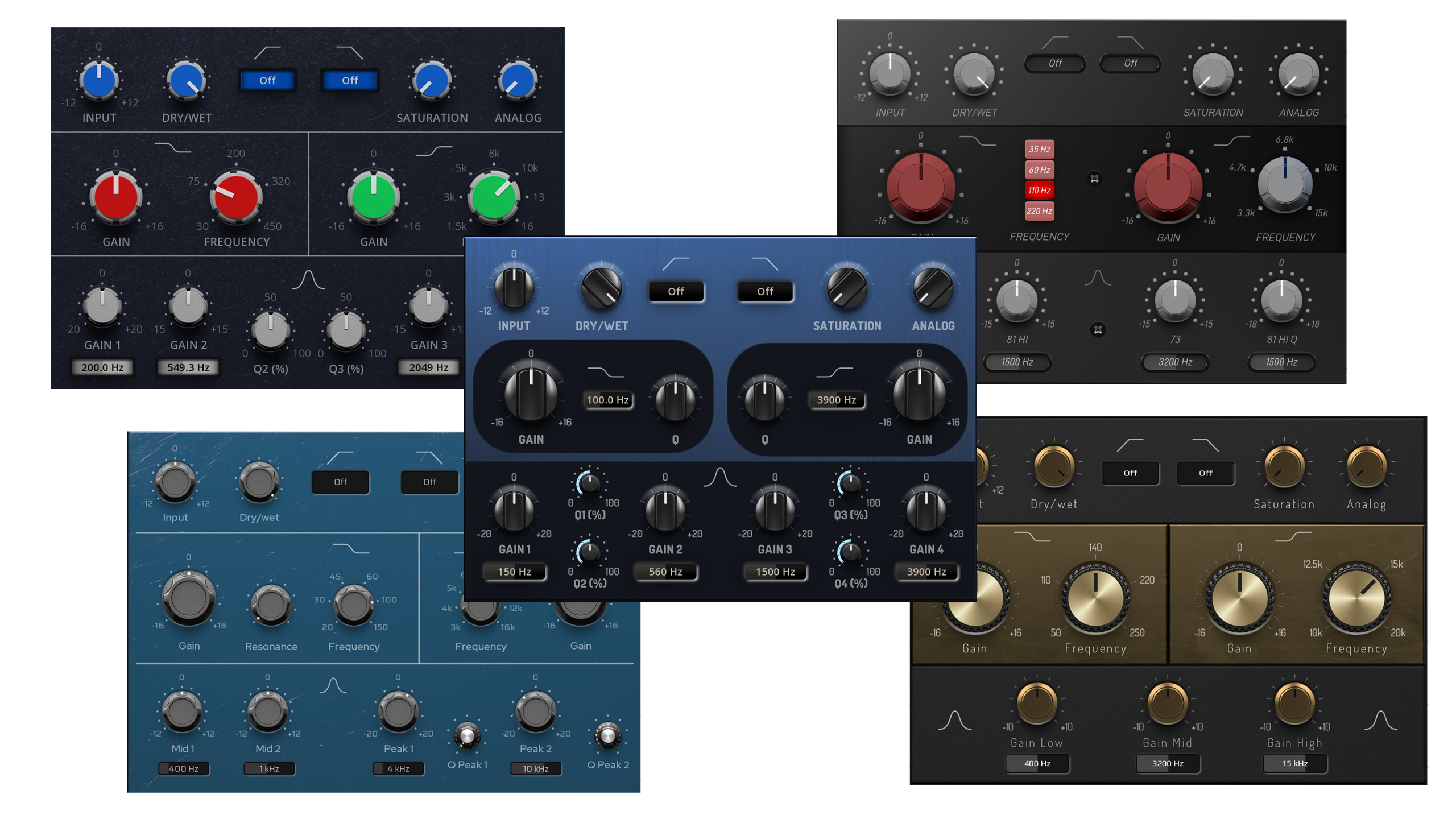Toggle right Off low-pass switch in grey panel
The height and width of the screenshot is (819, 1456).
(1130, 63)
